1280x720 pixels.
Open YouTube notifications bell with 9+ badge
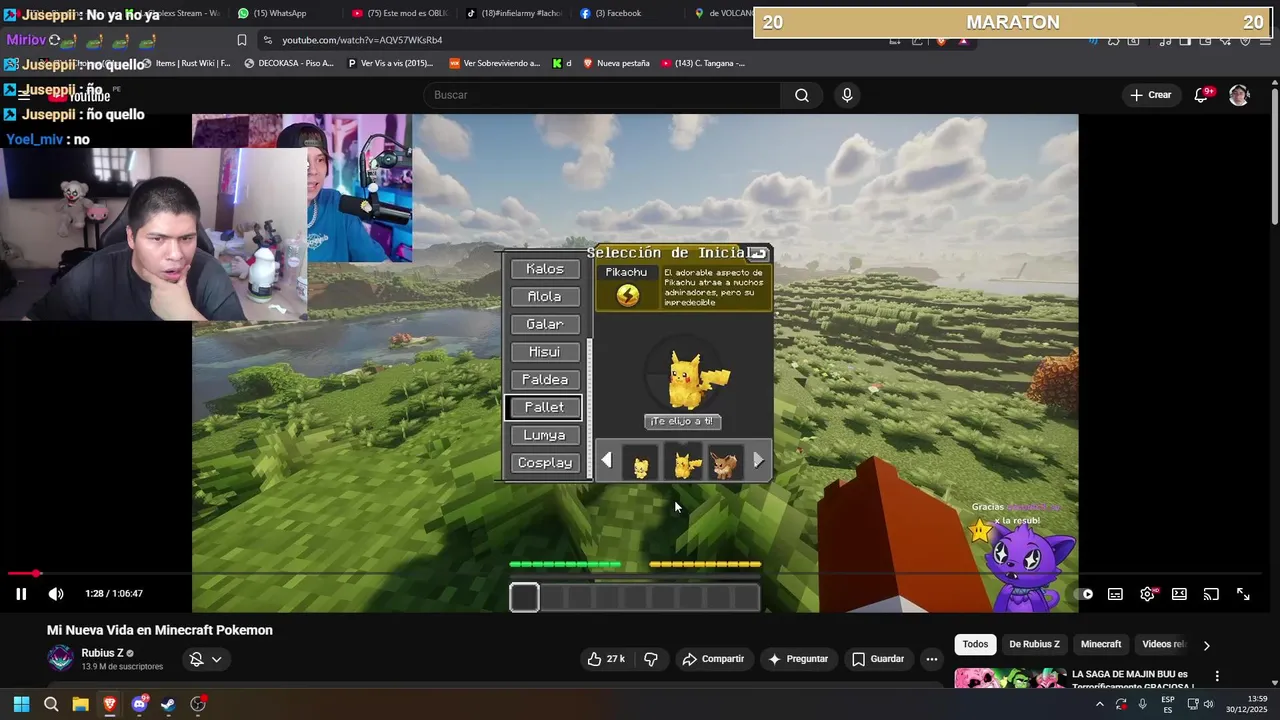(x=1203, y=95)
